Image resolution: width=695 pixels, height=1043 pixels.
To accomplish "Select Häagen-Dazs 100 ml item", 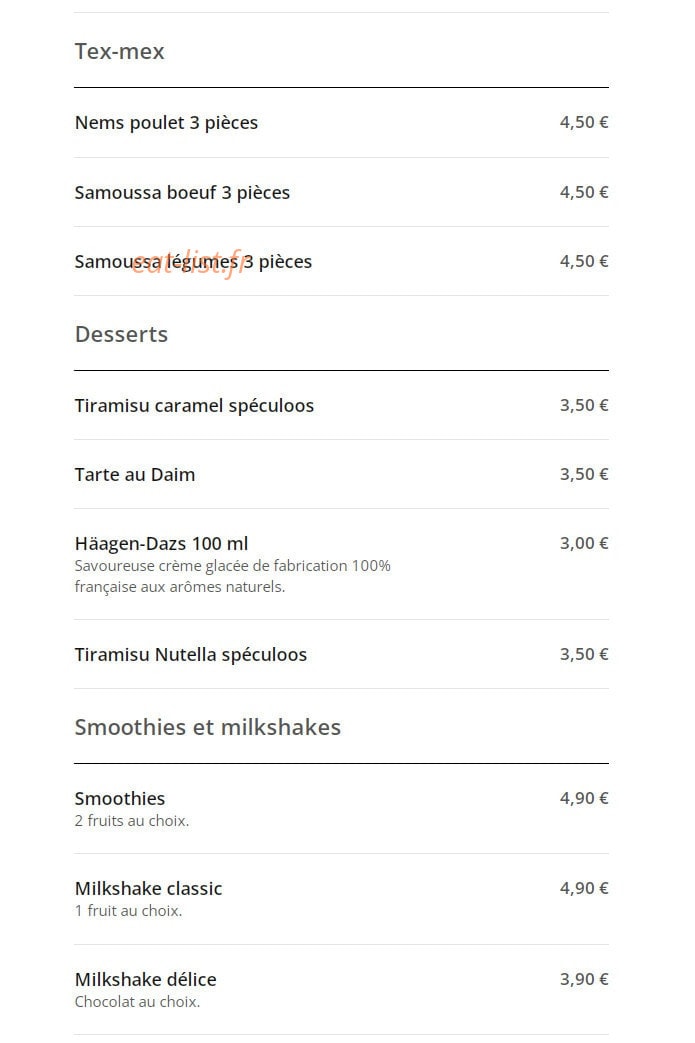I will (x=341, y=564).
